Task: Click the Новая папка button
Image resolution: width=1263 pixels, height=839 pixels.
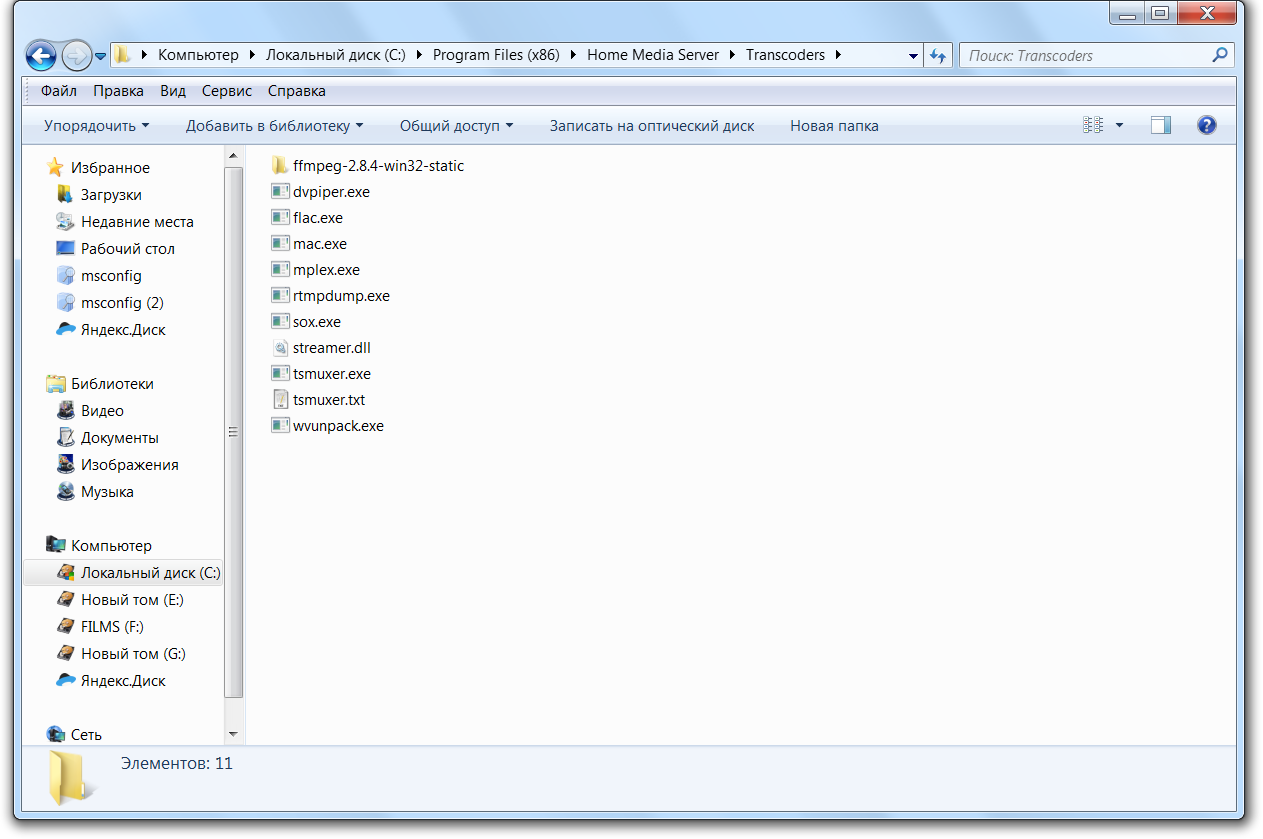Action: tap(835, 126)
